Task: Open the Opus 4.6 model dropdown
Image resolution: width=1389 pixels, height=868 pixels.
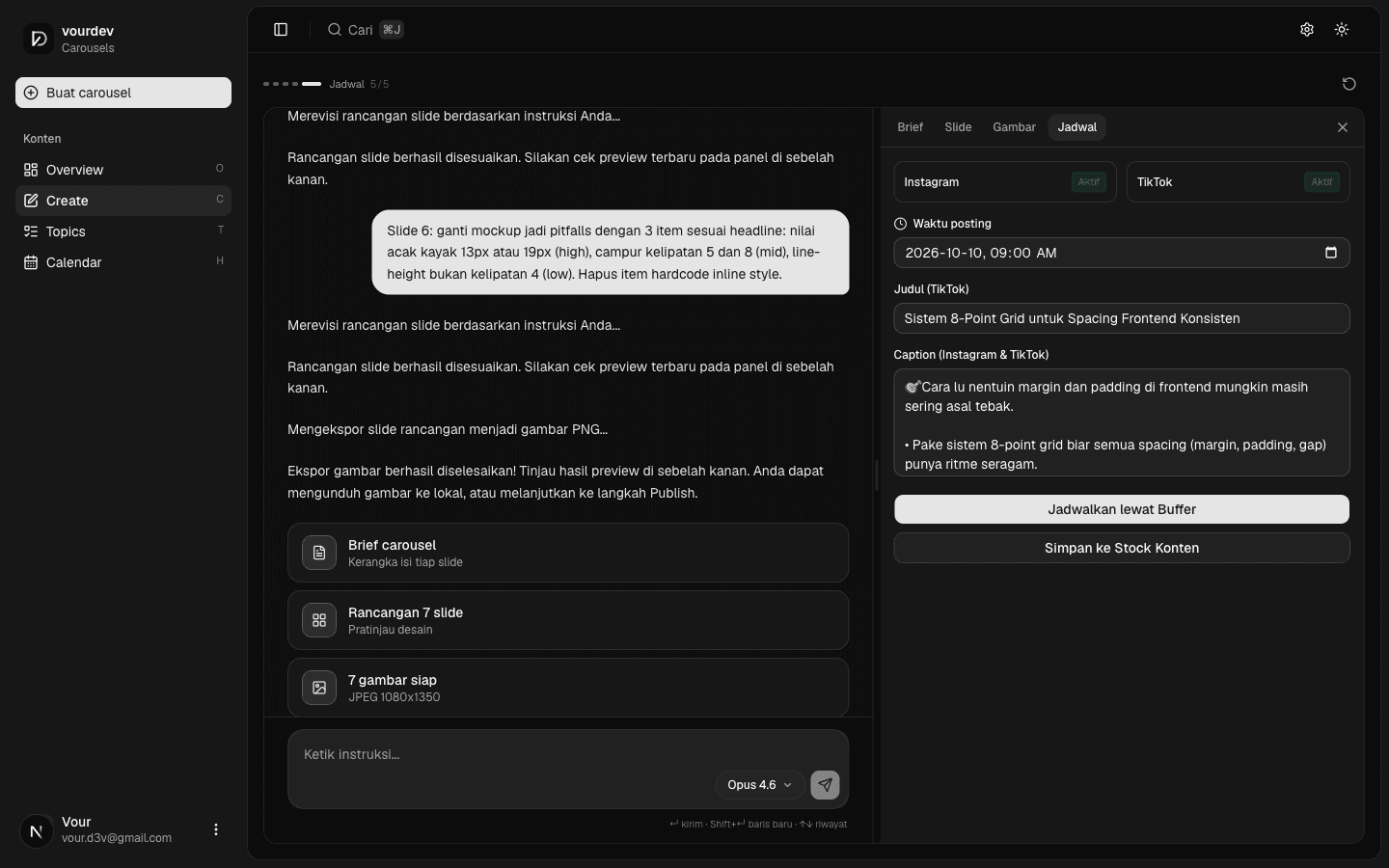Action: [760, 785]
